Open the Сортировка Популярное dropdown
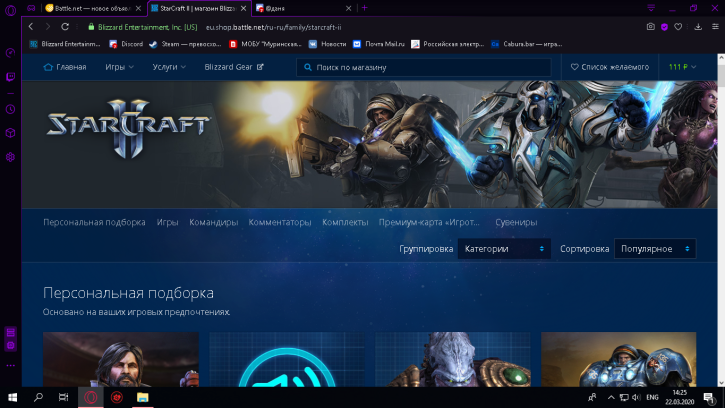 click(x=654, y=249)
